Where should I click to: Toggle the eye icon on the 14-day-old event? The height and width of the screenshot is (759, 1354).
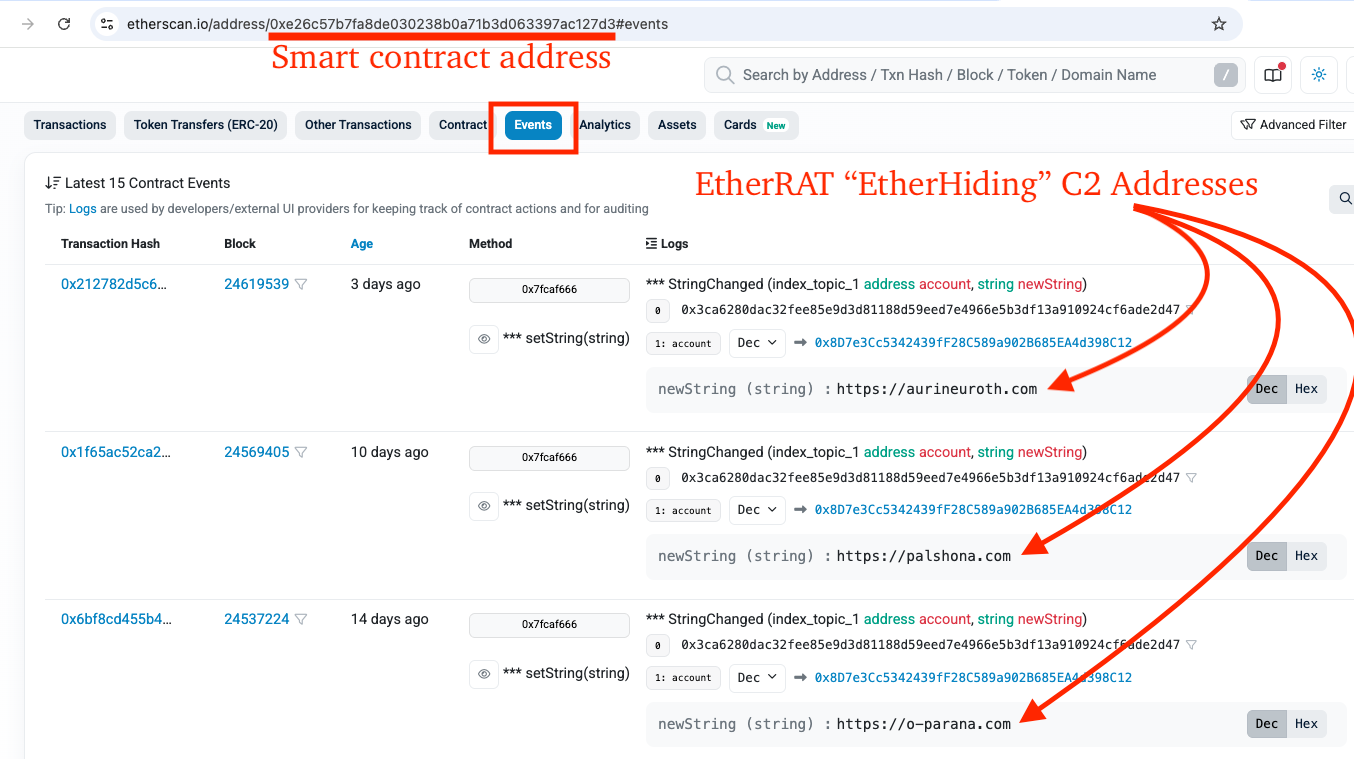coord(484,674)
